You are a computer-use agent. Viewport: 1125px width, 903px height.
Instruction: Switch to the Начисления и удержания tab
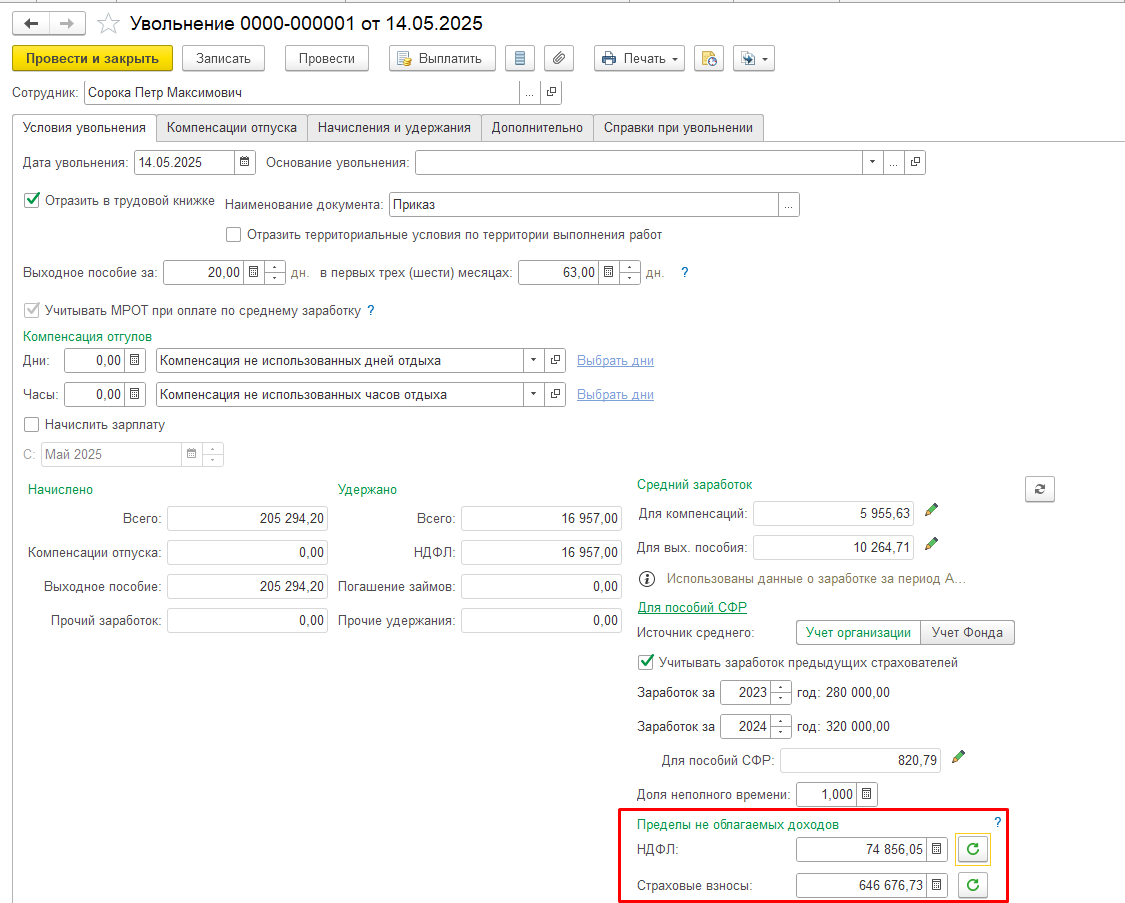pos(394,128)
